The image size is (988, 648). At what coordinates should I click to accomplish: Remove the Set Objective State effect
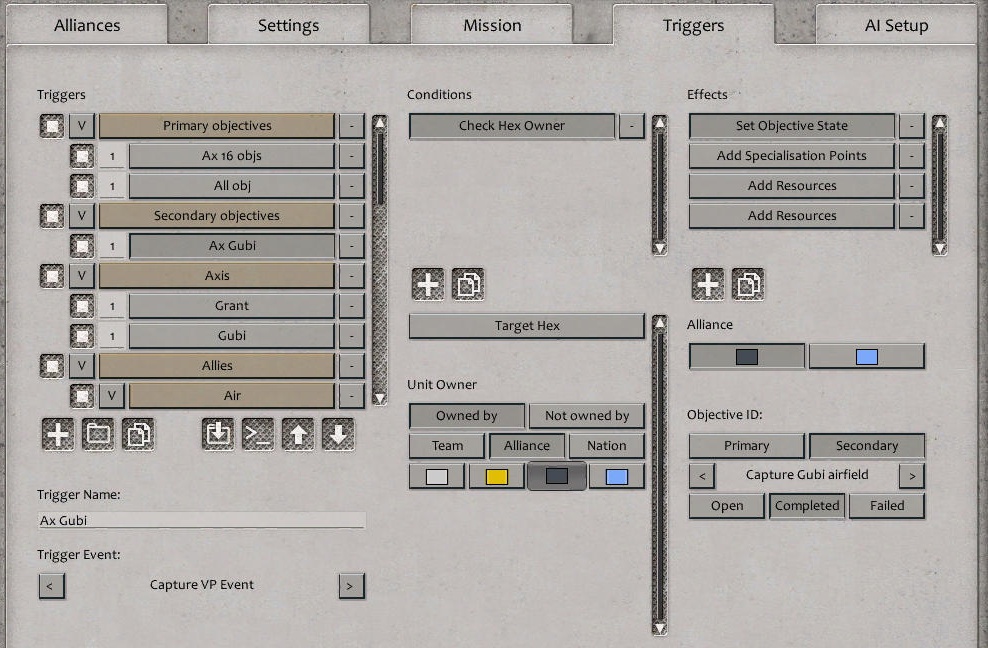(x=911, y=126)
